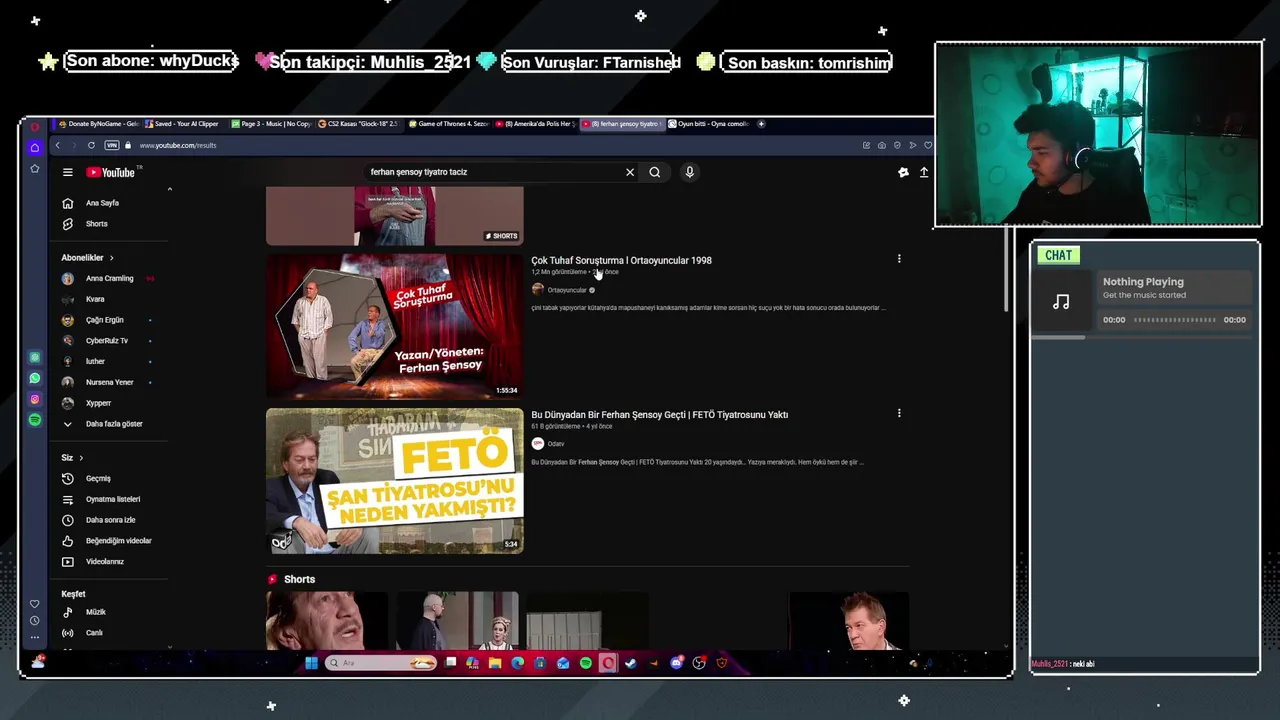This screenshot has width=1280, height=720.
Task: Expand Daha fazla göster
Action: click(x=113, y=424)
